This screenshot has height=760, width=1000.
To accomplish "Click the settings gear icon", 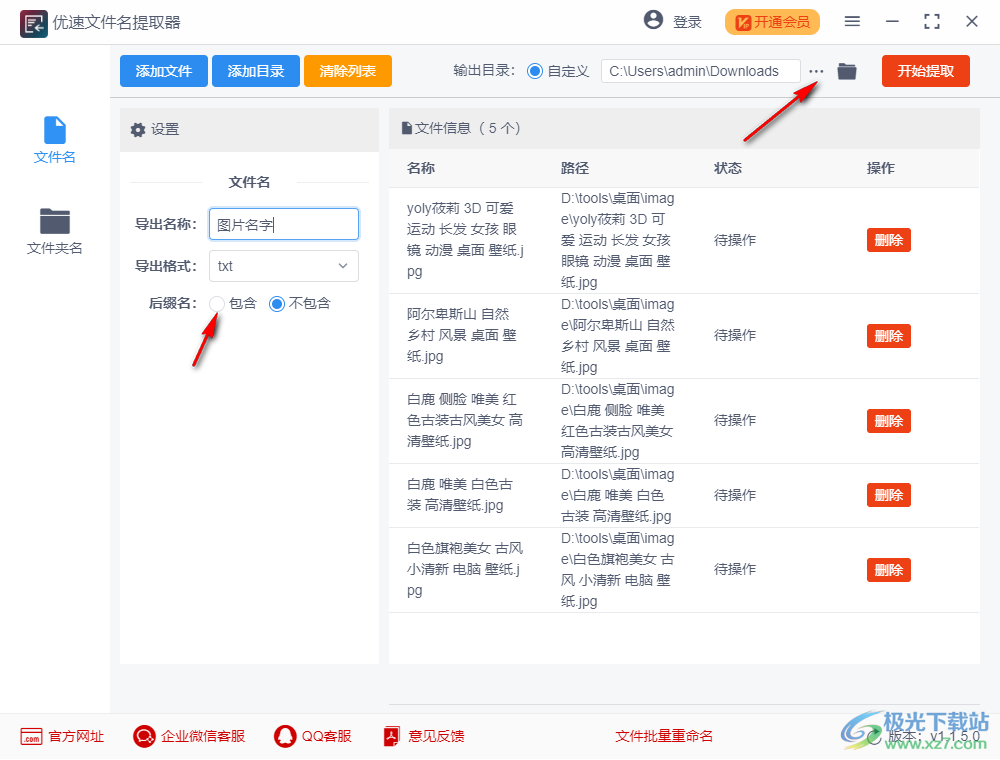I will pyautogui.click(x=138, y=130).
